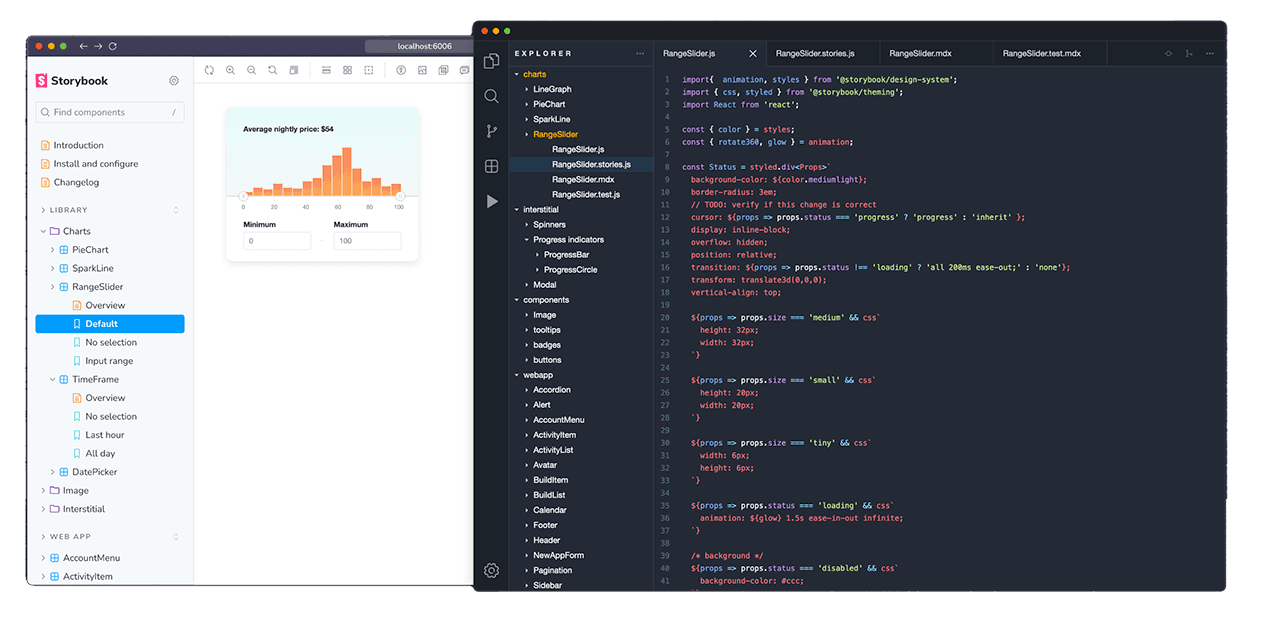Screen dimensions: 1280x621
Task: Remount the component preview with the restart icon
Action: click(x=209, y=69)
